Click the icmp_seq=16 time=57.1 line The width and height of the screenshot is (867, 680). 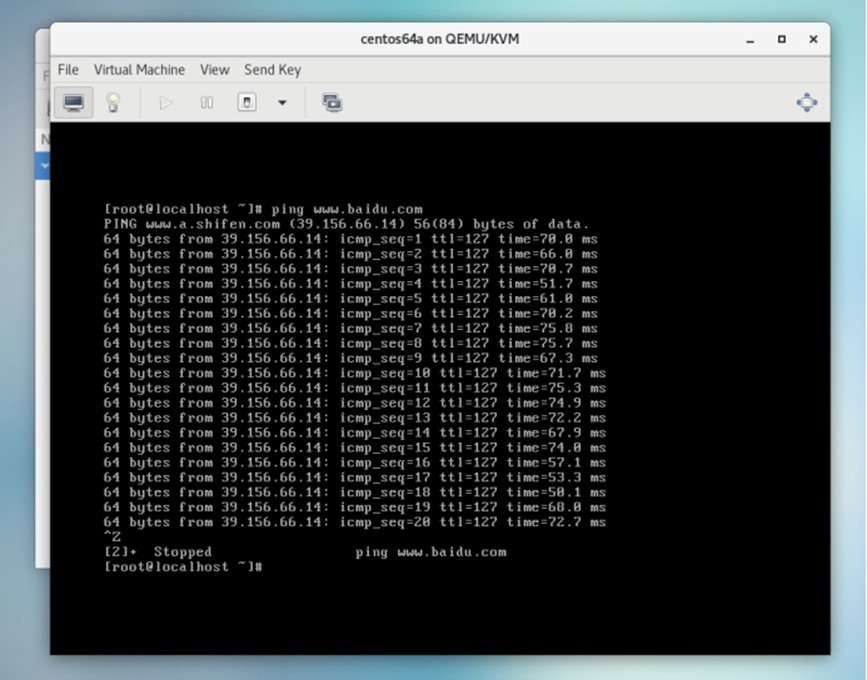354,463
